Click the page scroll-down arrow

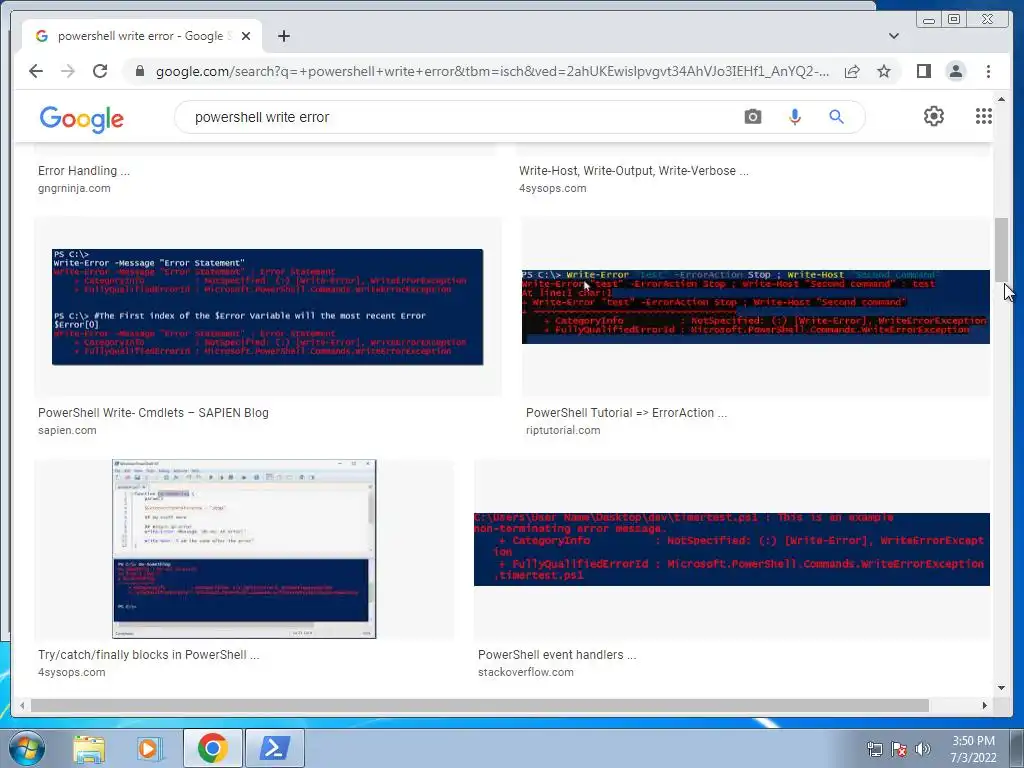coord(1001,687)
